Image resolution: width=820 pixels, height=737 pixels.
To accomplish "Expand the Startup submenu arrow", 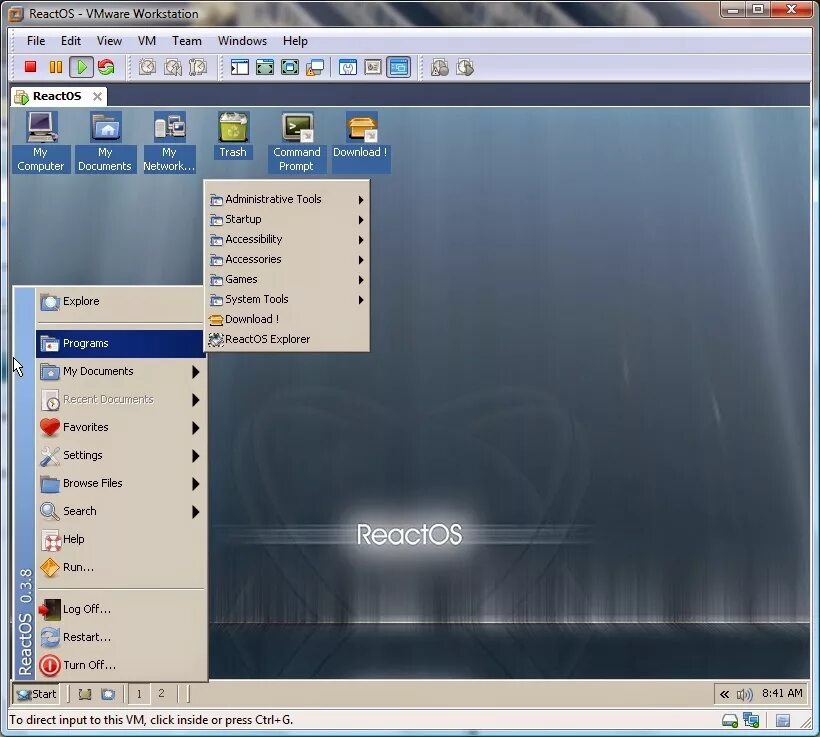I will click(x=361, y=220).
